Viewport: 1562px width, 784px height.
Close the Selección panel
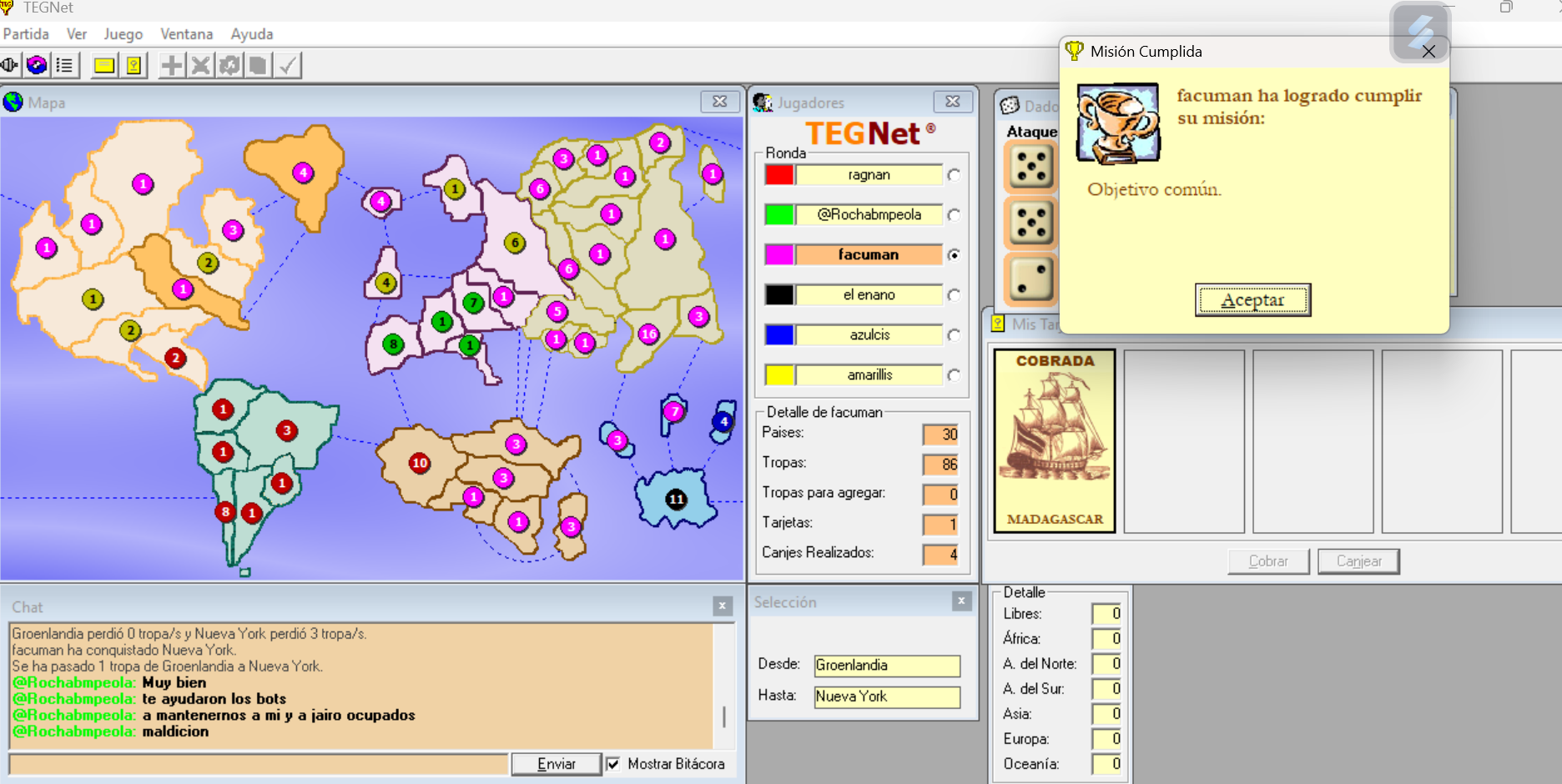961,601
